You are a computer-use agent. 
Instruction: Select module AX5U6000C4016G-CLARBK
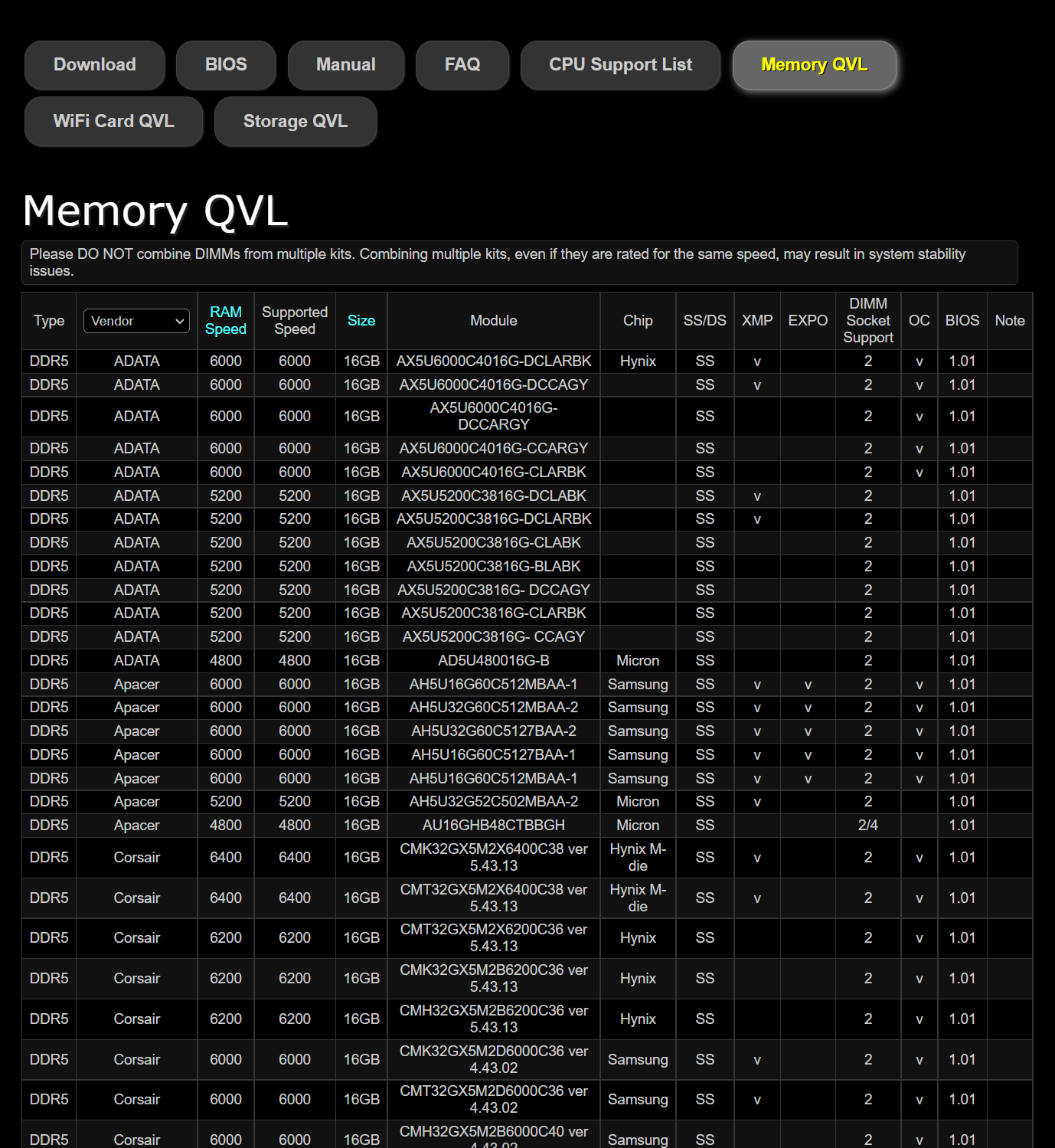coord(494,473)
